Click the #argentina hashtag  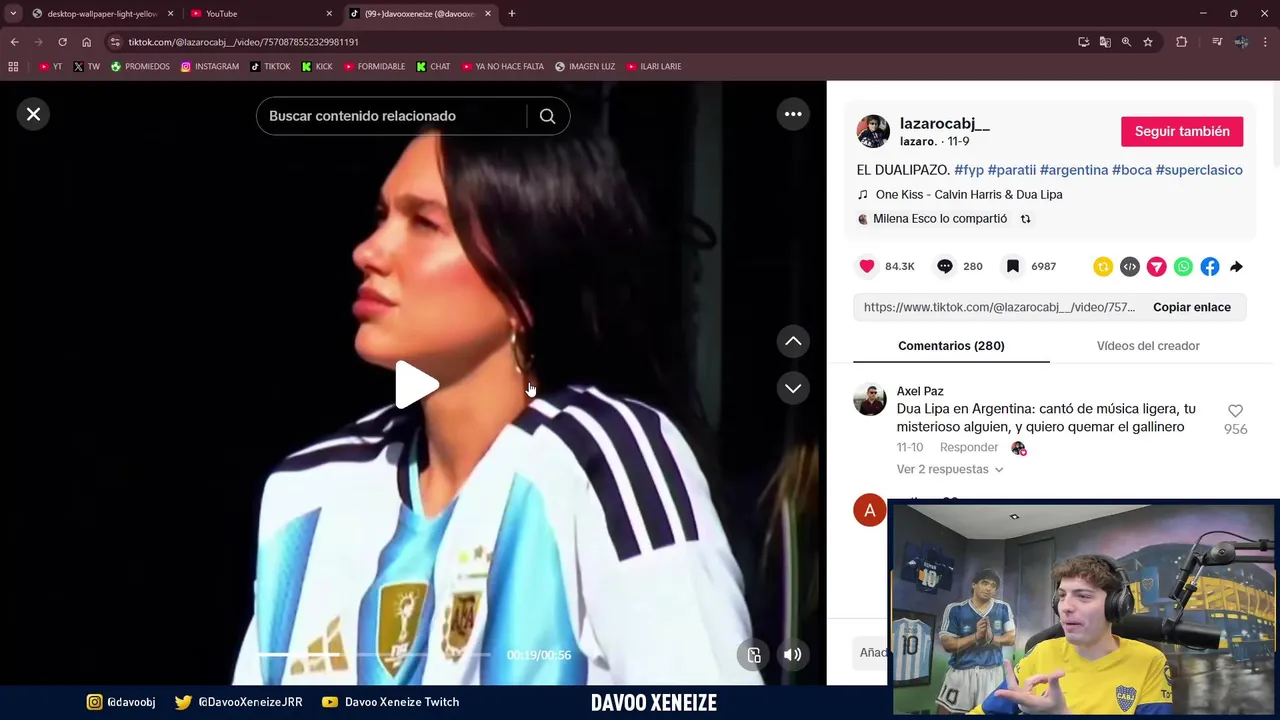[1074, 170]
